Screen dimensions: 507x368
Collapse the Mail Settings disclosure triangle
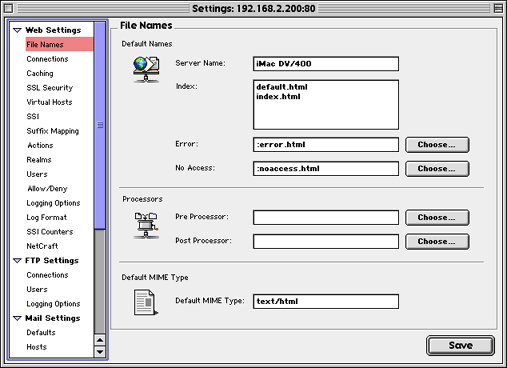click(x=17, y=318)
